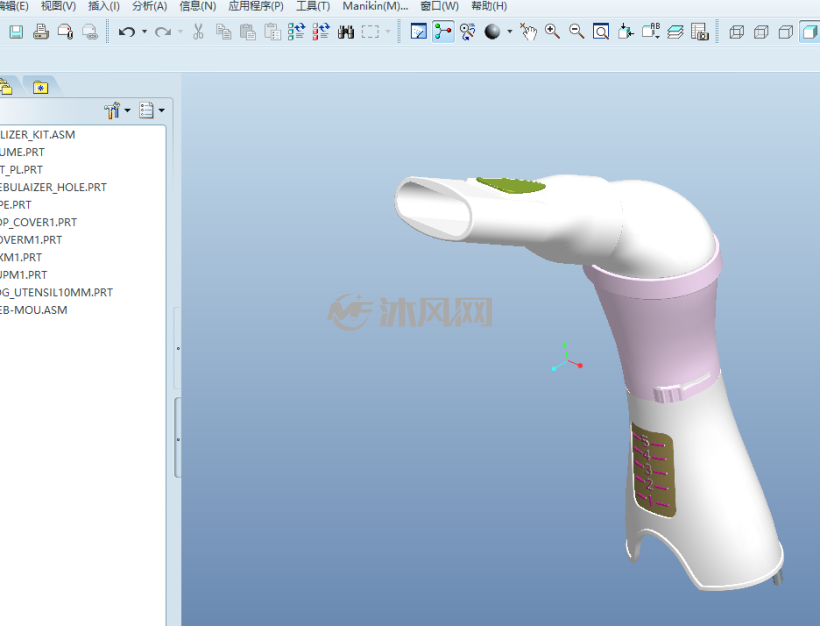This screenshot has height=626, width=820.
Task: Select the UTENSIL10MM.PRT part in model tree
Action: click(x=56, y=292)
